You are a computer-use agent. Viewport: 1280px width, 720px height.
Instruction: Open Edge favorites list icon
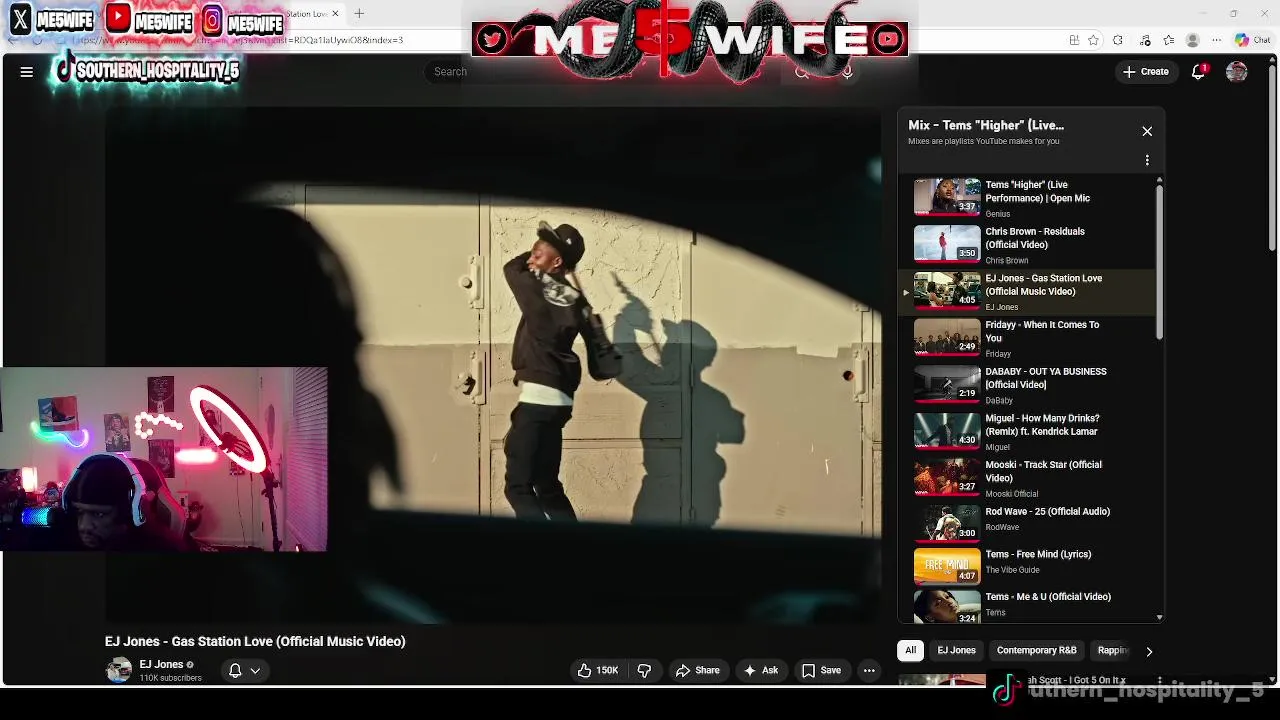pos(1168,40)
